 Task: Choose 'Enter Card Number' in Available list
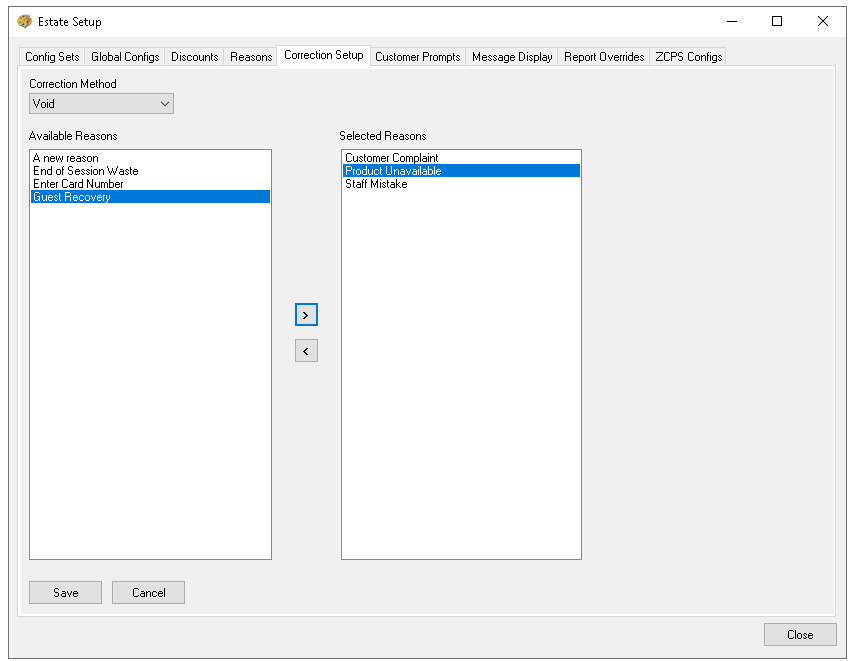click(x=78, y=184)
